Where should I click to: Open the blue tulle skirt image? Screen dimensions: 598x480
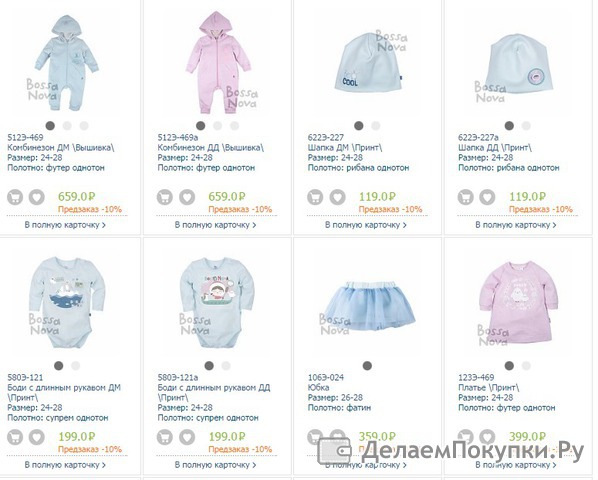pyautogui.click(x=367, y=305)
